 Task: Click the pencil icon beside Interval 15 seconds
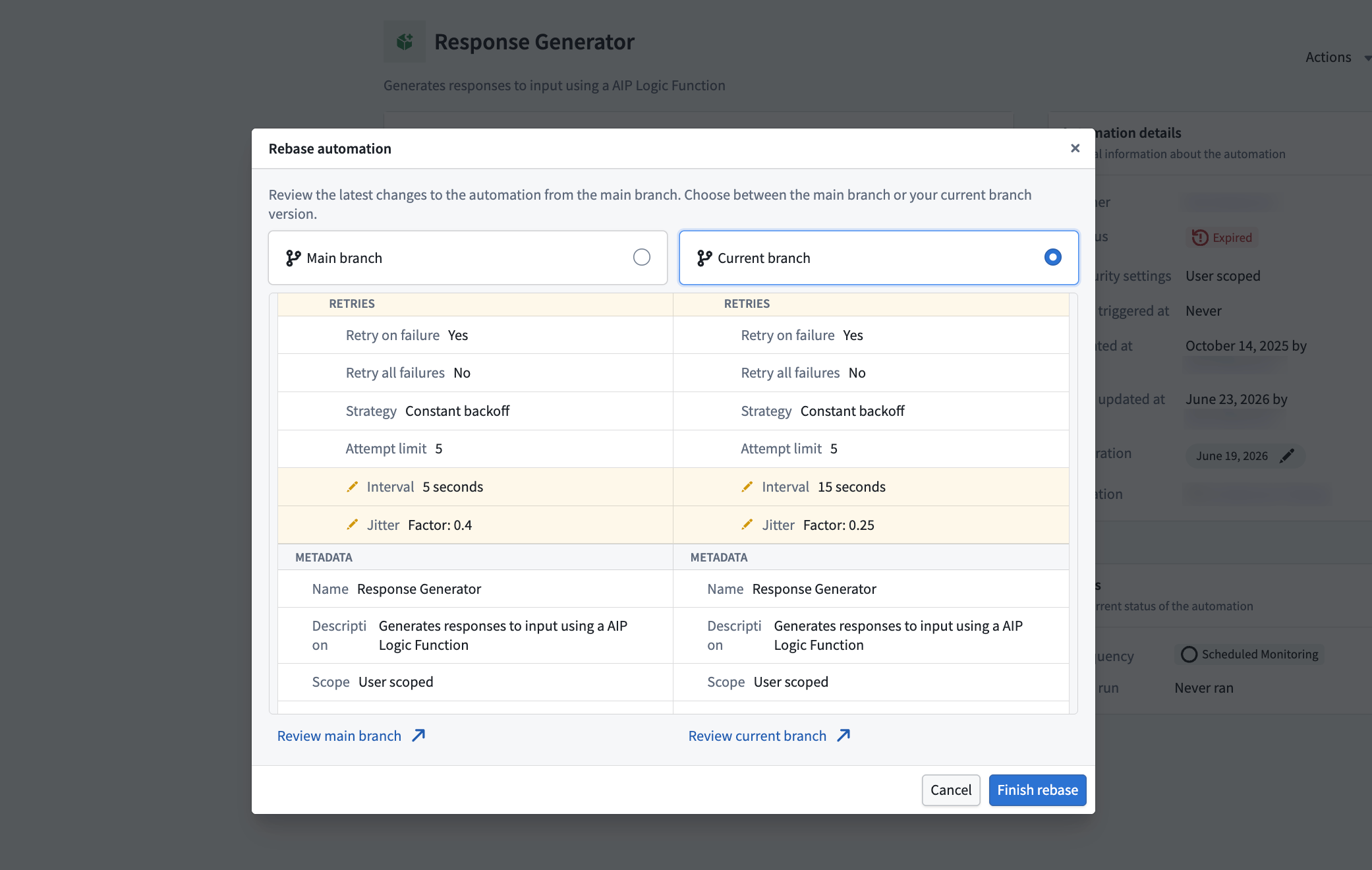point(747,486)
